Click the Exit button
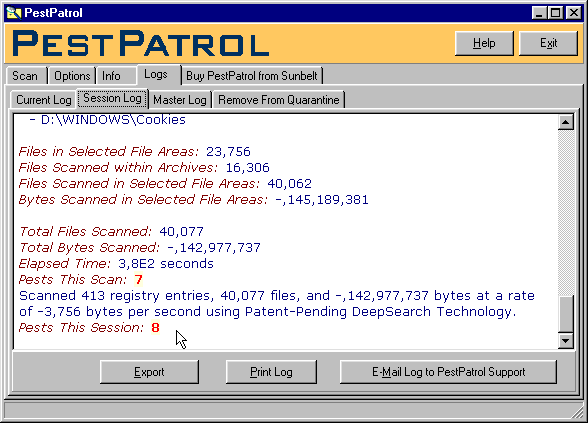588x423 pixels. tap(548, 43)
